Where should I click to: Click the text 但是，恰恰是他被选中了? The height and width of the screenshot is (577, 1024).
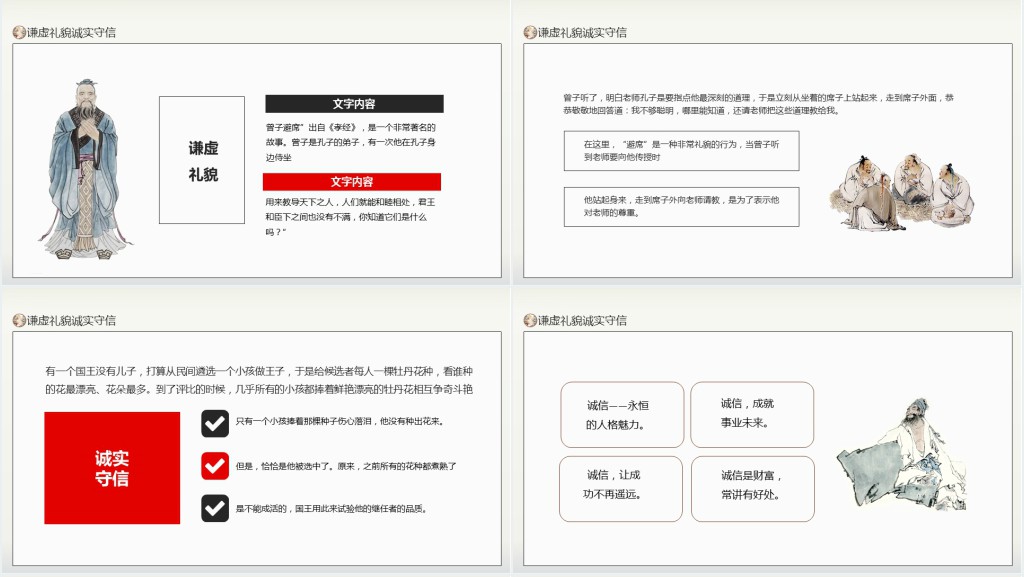pyautogui.click(x=346, y=466)
